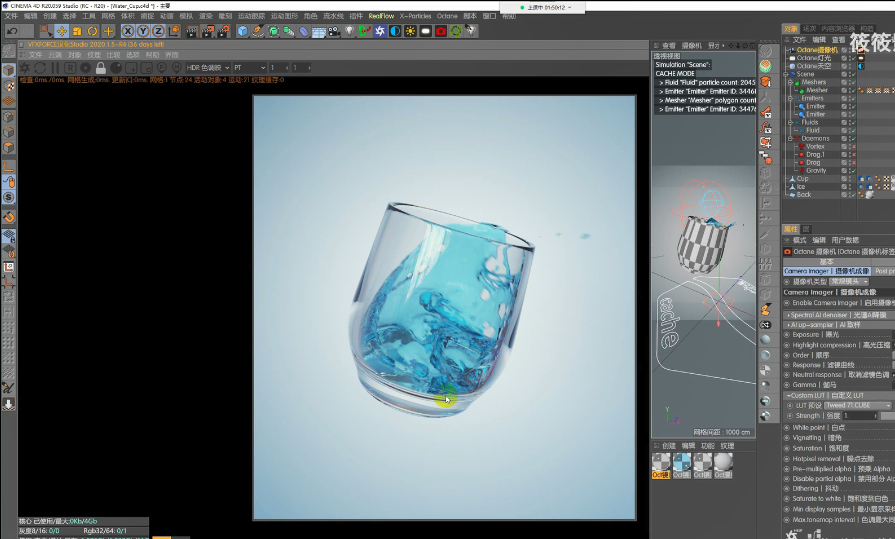This screenshot has height=539, width=895.
Task: Select the Live Selection tool
Action: point(46,31)
